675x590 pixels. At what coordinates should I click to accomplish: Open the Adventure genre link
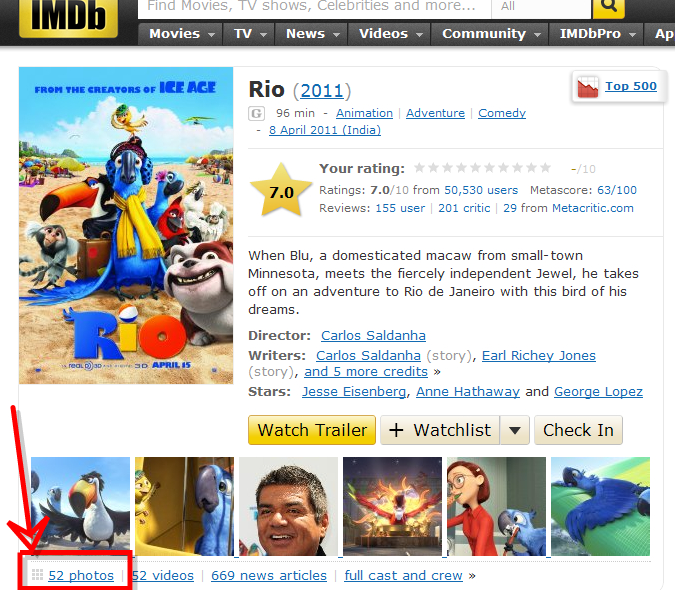click(435, 113)
